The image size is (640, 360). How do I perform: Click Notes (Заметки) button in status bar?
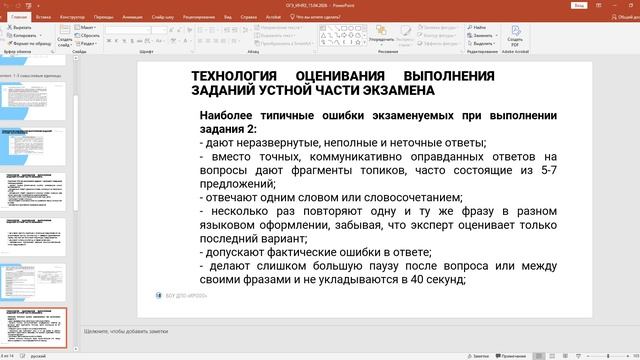click(x=478, y=356)
